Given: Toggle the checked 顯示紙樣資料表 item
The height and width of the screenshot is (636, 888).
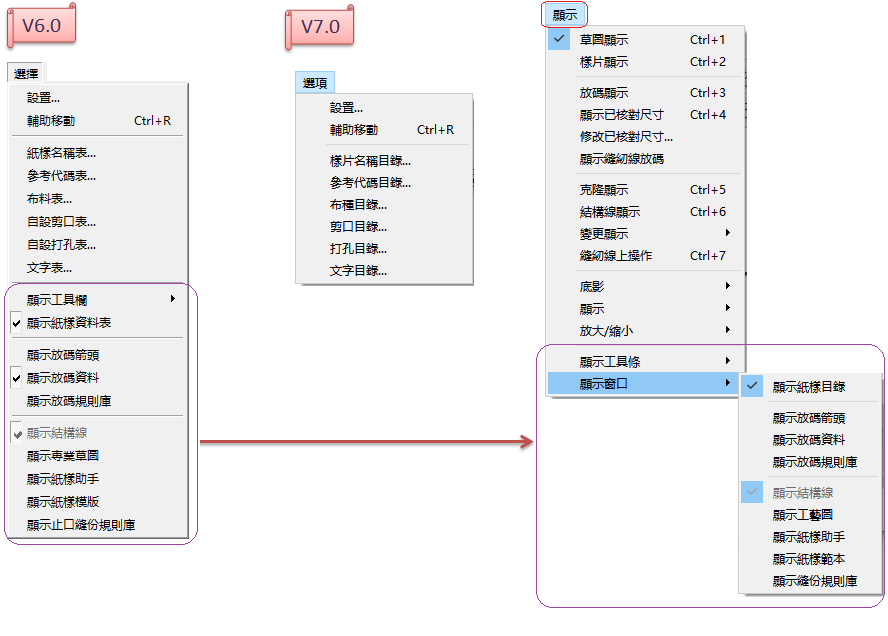Looking at the screenshot, I should click(69, 322).
